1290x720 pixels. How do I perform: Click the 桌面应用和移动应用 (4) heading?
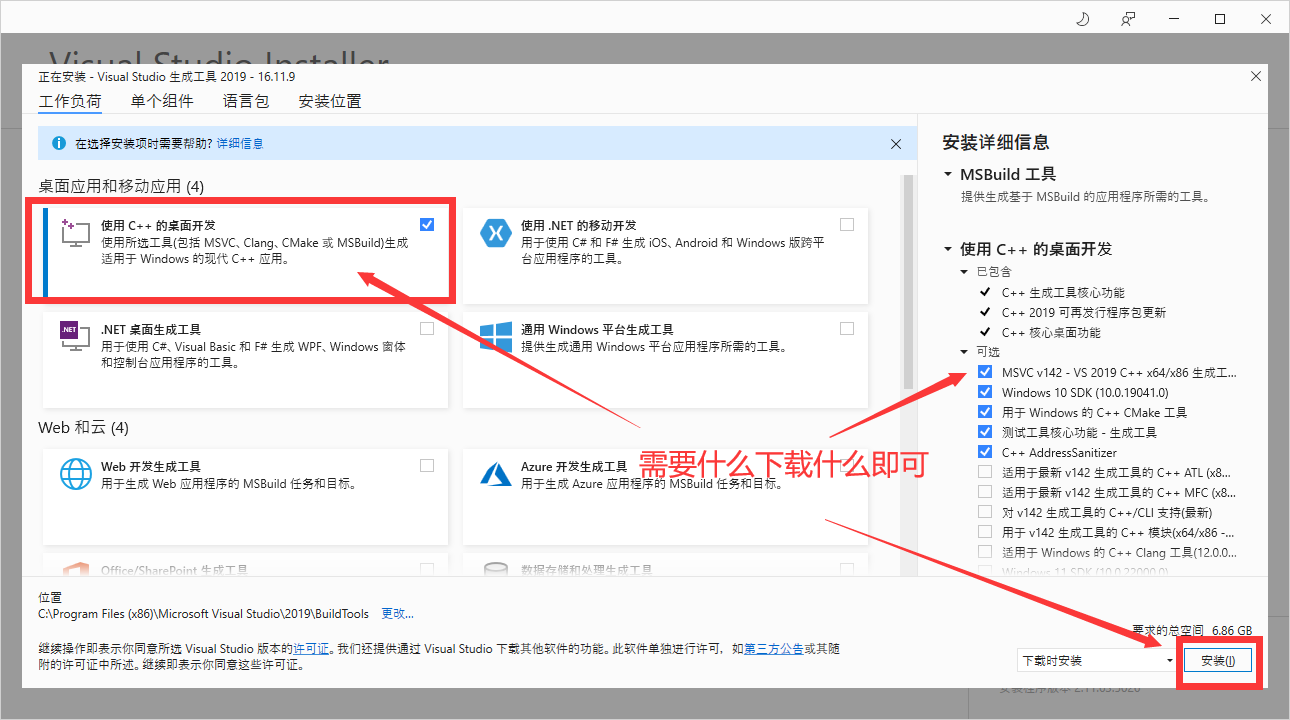coord(121,186)
